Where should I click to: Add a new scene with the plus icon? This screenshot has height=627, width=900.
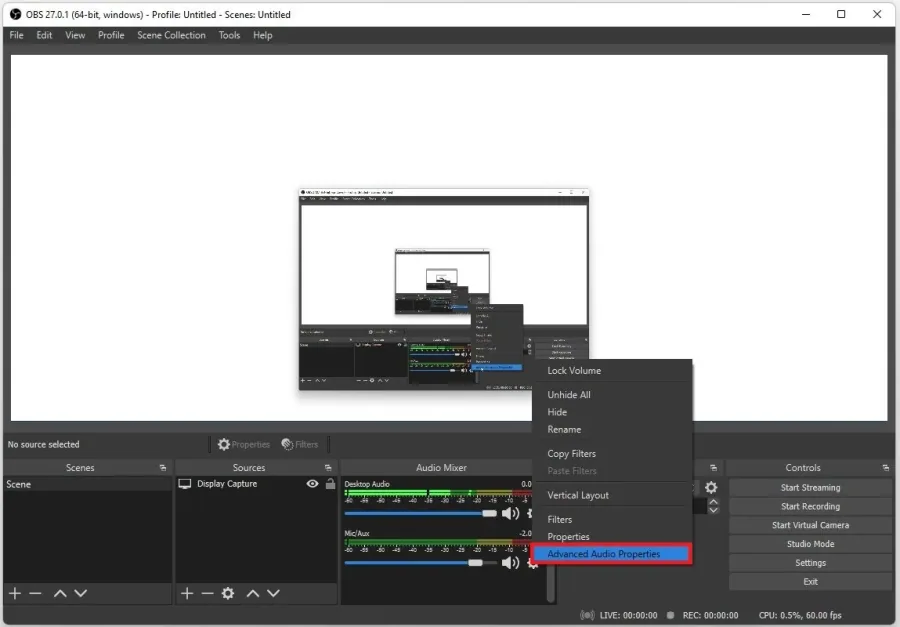click(x=15, y=593)
